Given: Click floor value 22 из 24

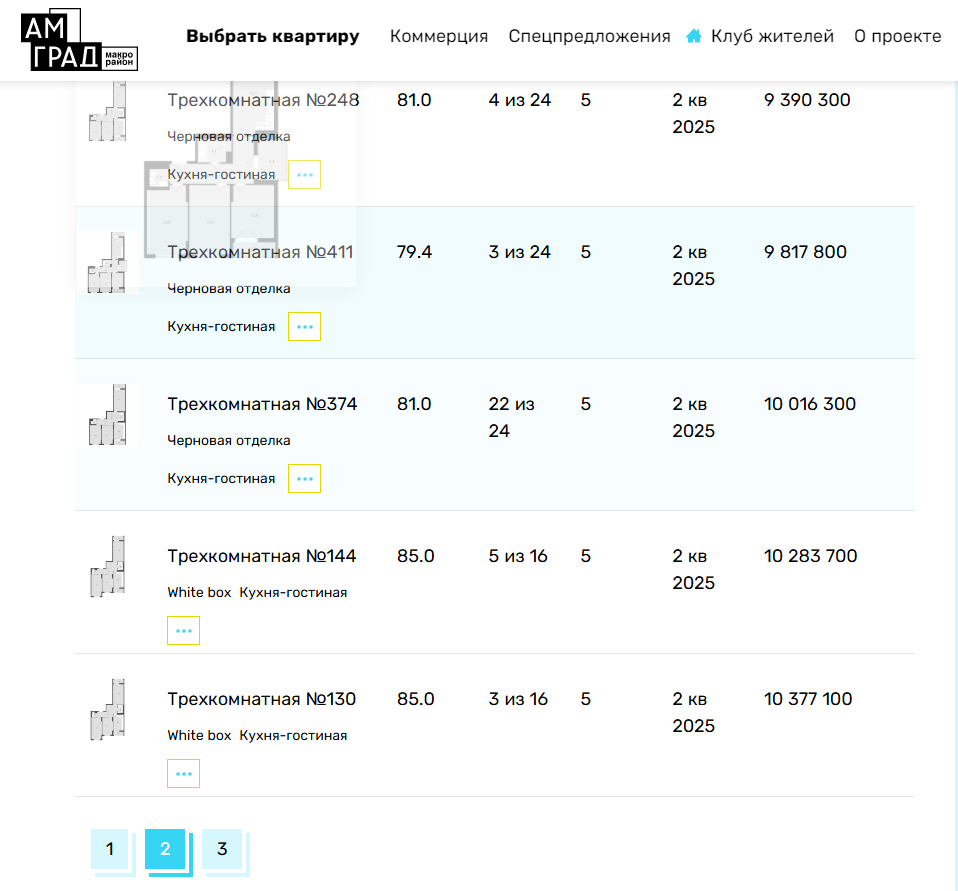Looking at the screenshot, I should click(x=511, y=417).
